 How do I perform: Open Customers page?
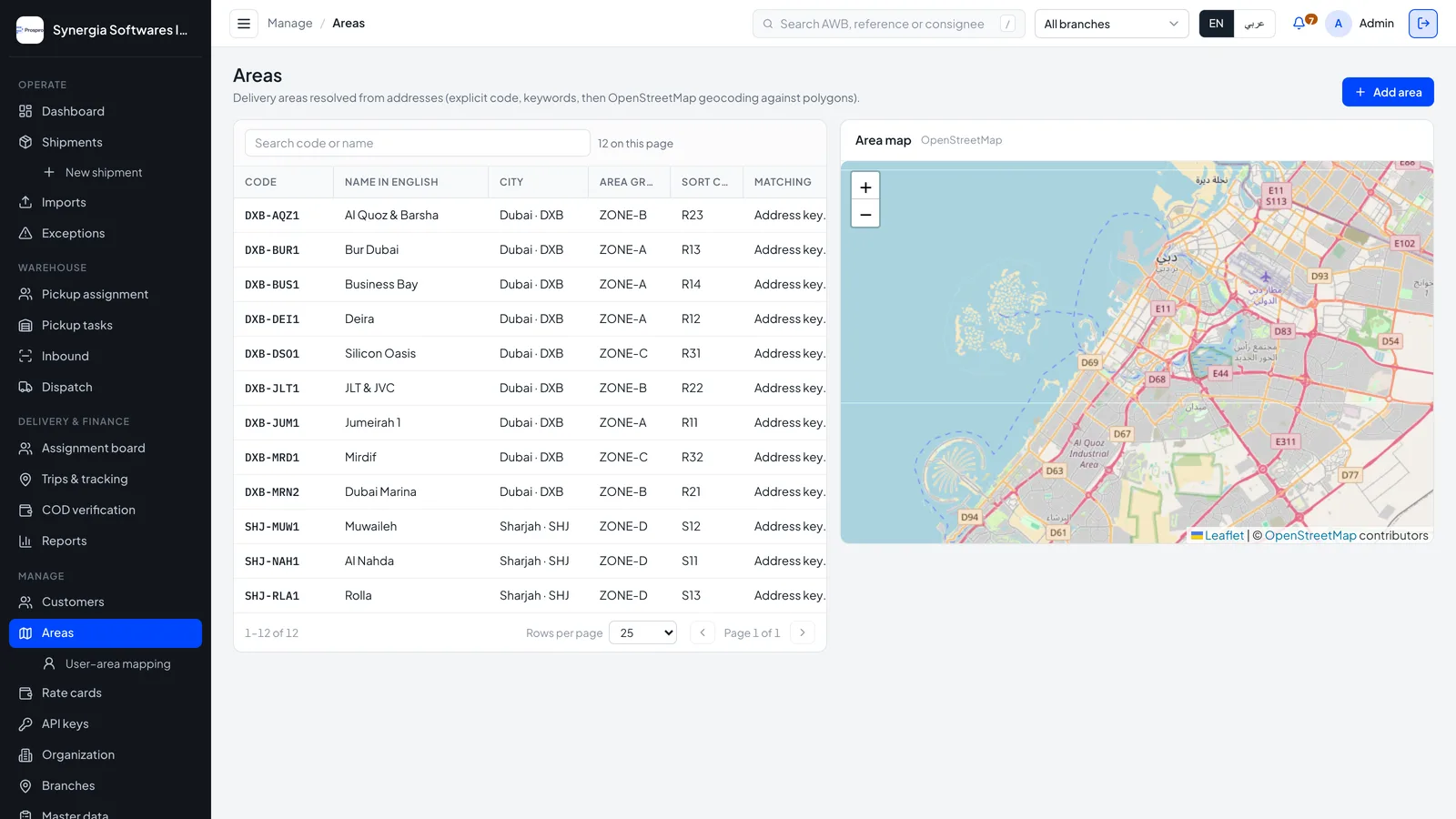click(x=106, y=602)
